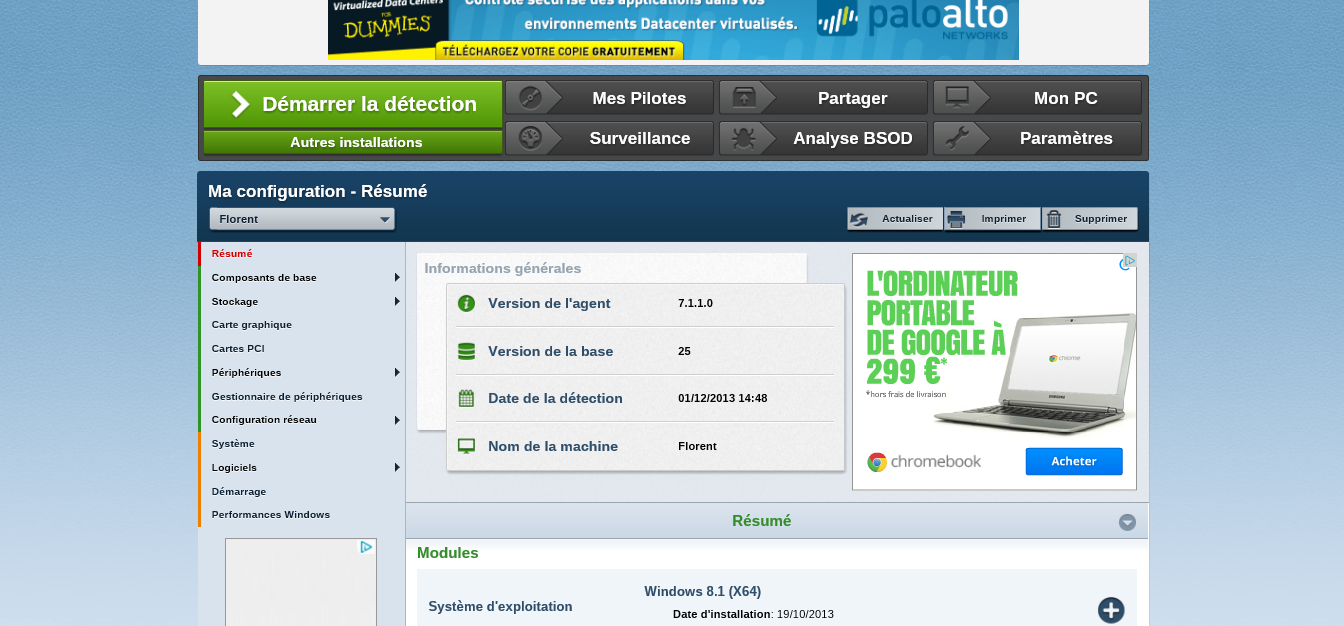This screenshot has width=1344, height=626.
Task: Click the Ma configuration - Résumé title
Action: [318, 191]
